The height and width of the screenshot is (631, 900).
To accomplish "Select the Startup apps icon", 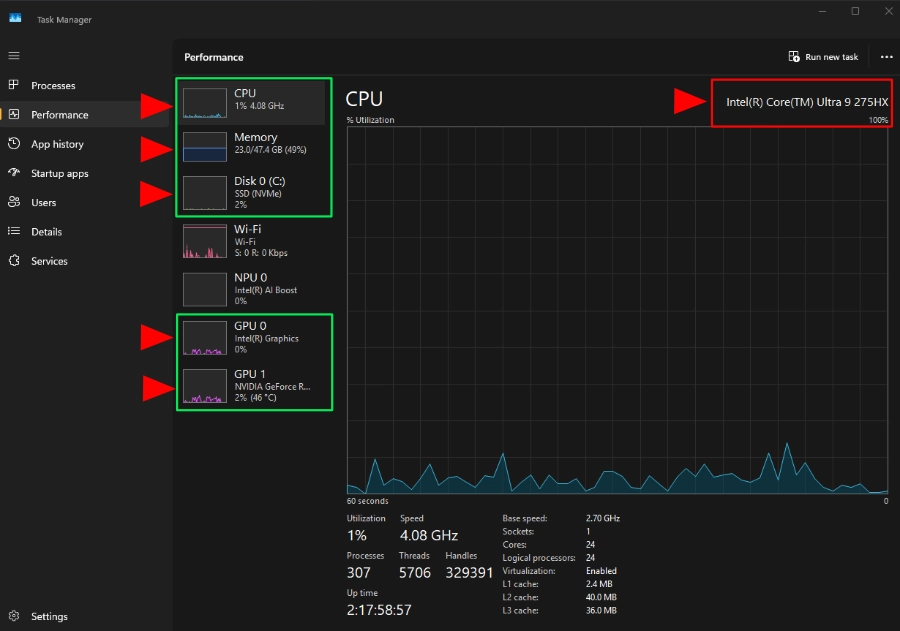I will (x=14, y=173).
